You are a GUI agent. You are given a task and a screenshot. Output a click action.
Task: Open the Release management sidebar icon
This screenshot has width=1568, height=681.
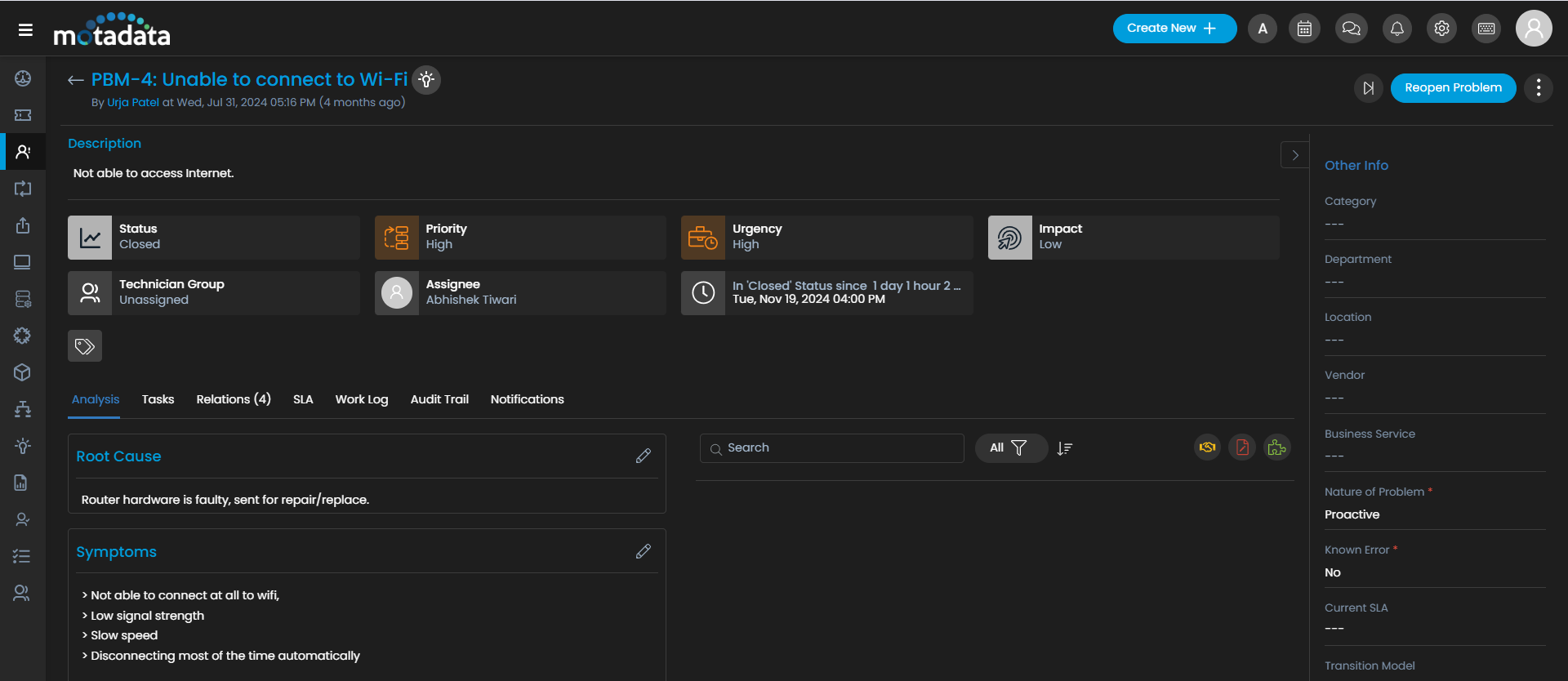coord(23,225)
